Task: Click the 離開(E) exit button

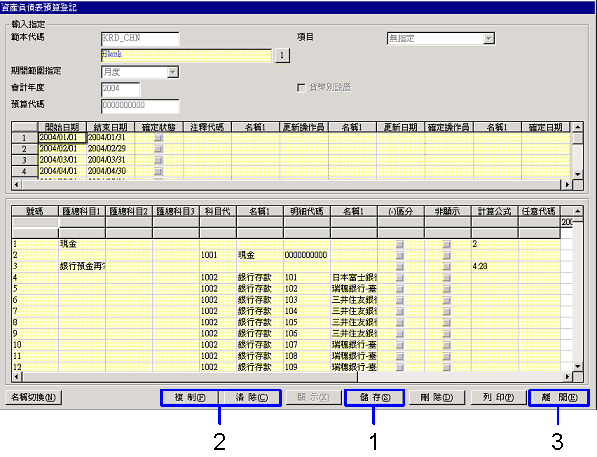Action: (x=559, y=398)
